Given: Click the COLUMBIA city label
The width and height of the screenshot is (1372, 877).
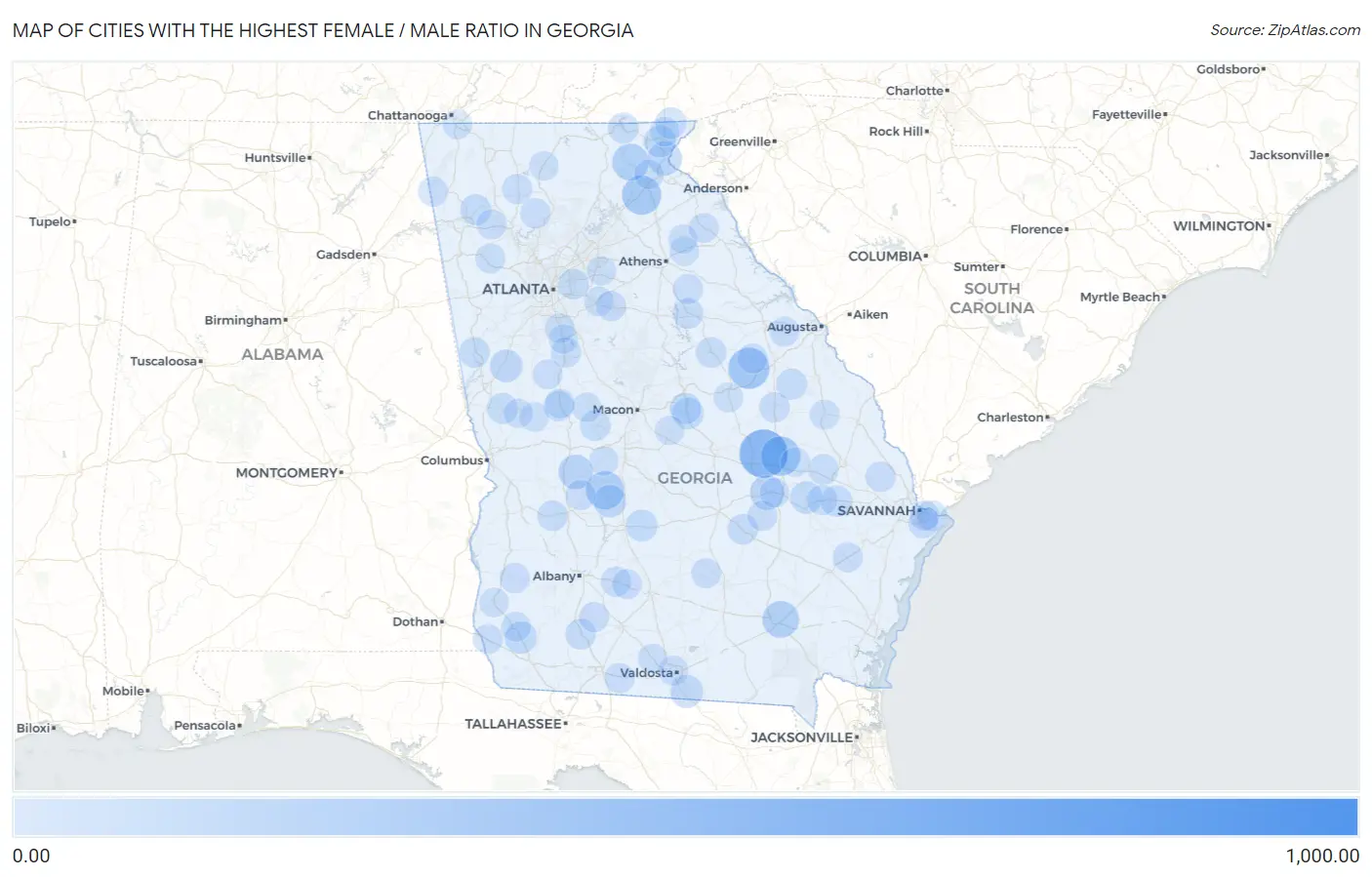Looking at the screenshot, I should pyautogui.click(x=885, y=257).
